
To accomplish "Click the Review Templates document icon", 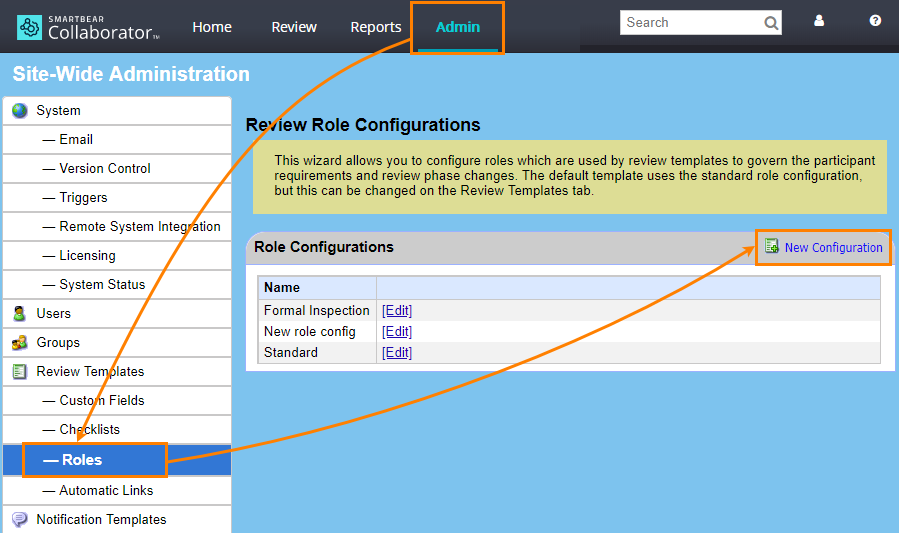I will click(20, 371).
